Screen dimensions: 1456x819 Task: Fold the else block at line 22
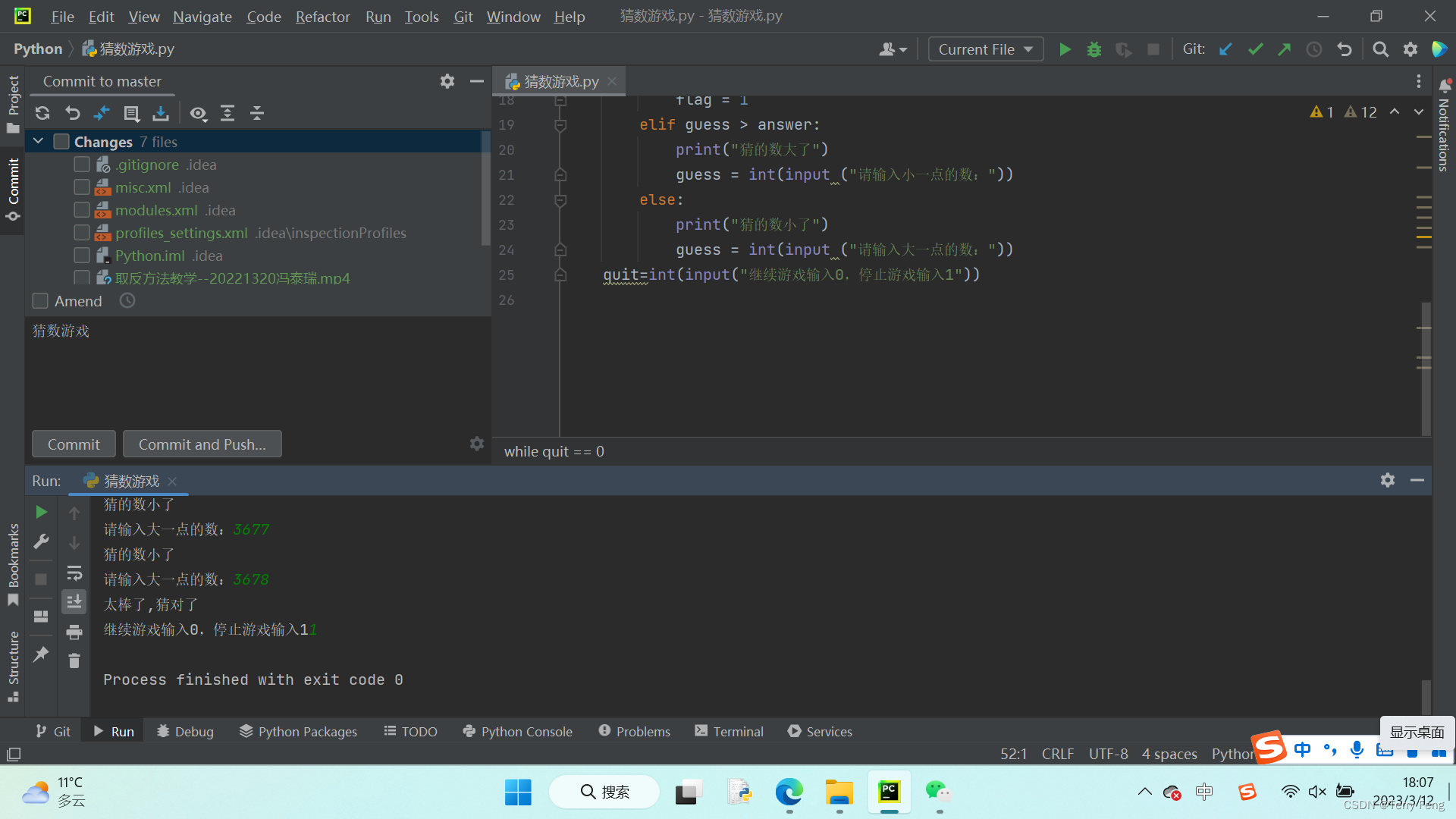pyautogui.click(x=560, y=200)
